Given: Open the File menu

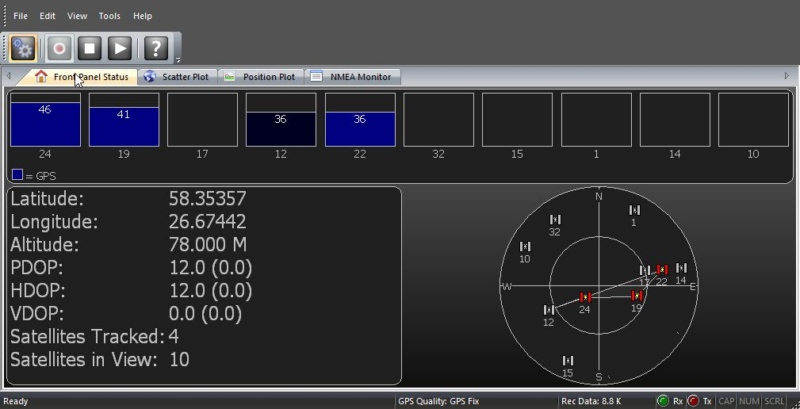Looking at the screenshot, I should [20, 16].
